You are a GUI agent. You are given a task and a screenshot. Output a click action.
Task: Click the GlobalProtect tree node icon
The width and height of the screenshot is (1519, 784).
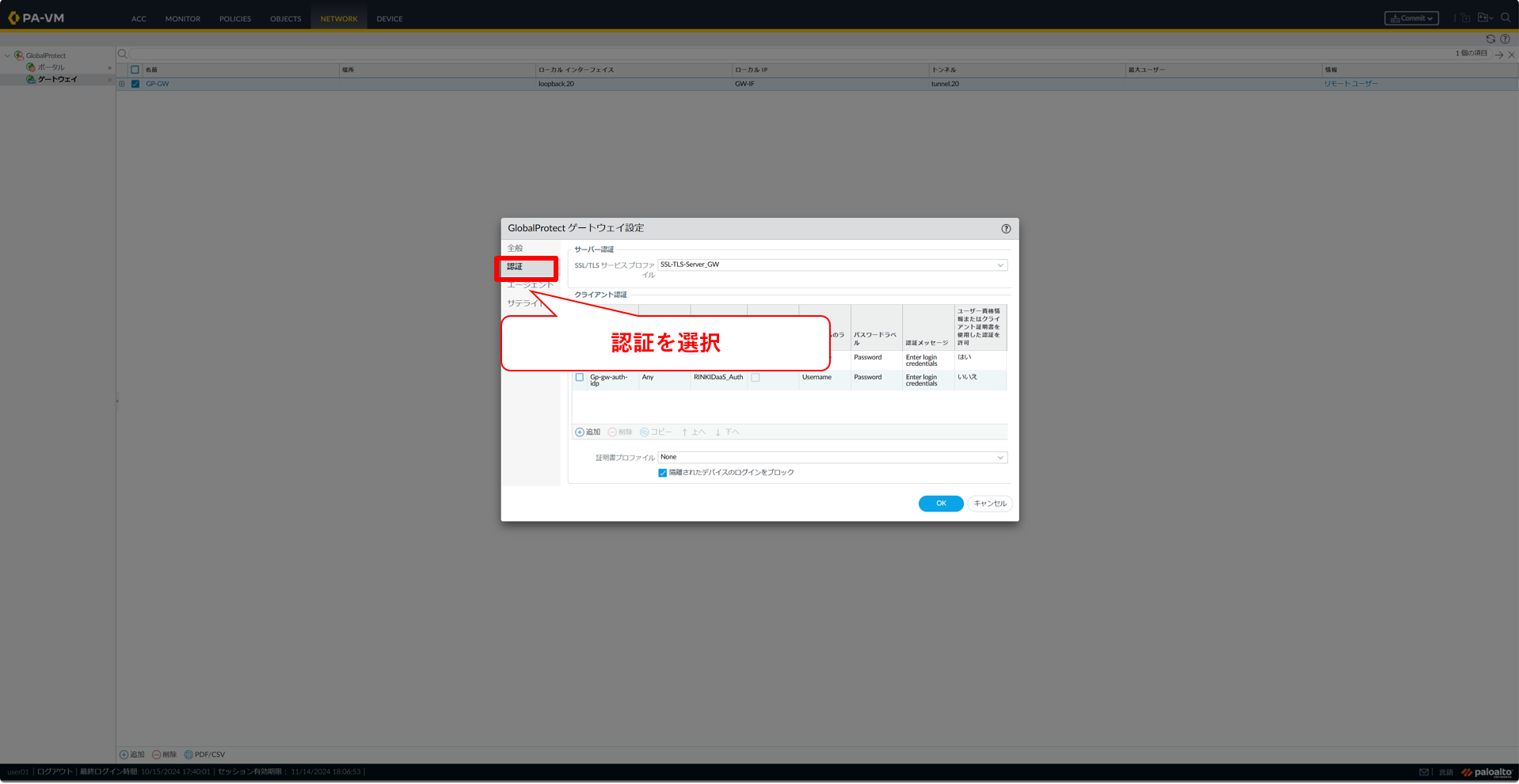pos(19,55)
